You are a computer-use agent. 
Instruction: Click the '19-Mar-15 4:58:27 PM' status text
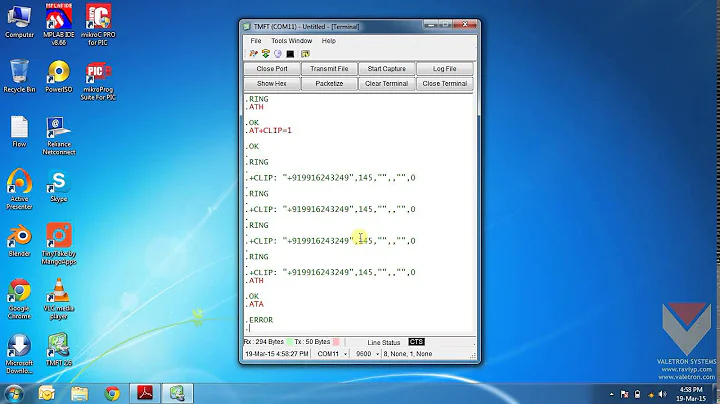tap(276, 354)
